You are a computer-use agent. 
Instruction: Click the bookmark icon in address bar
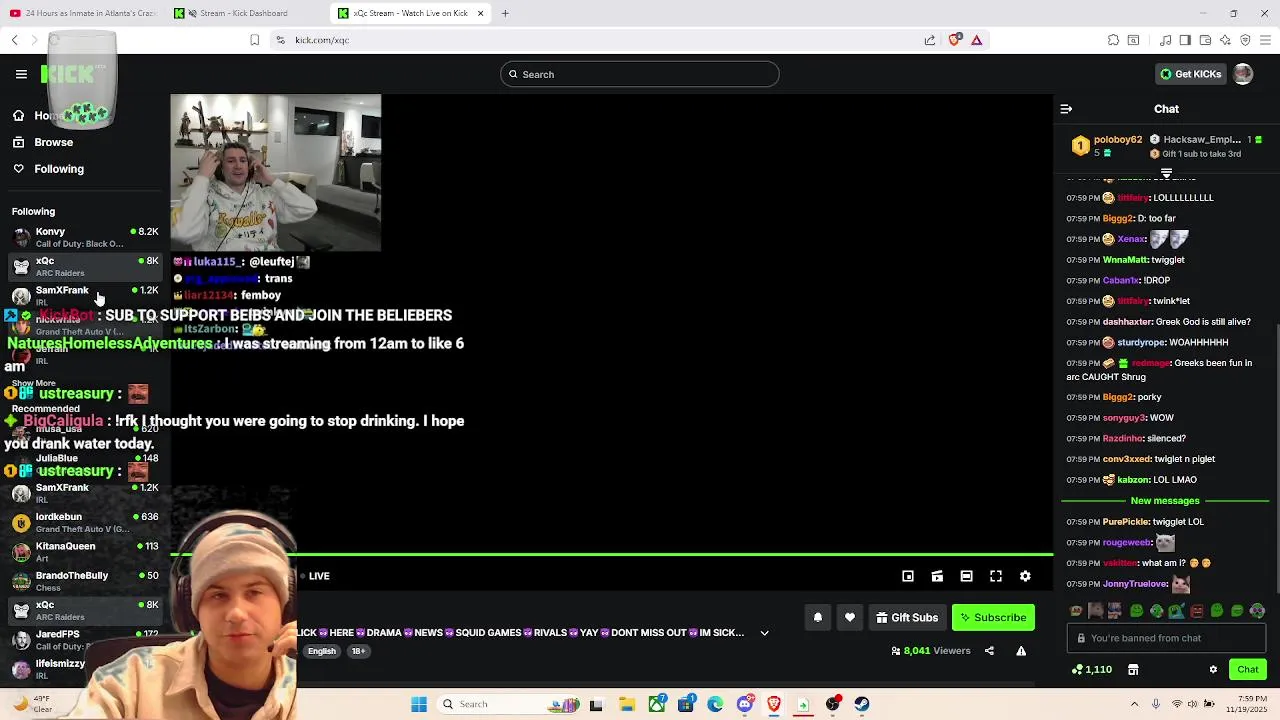click(255, 40)
